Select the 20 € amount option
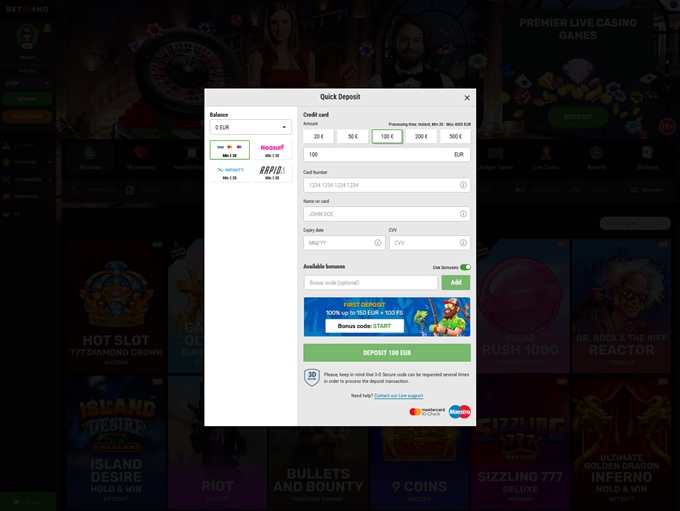Viewport: 680px width, 511px height. [x=318, y=137]
